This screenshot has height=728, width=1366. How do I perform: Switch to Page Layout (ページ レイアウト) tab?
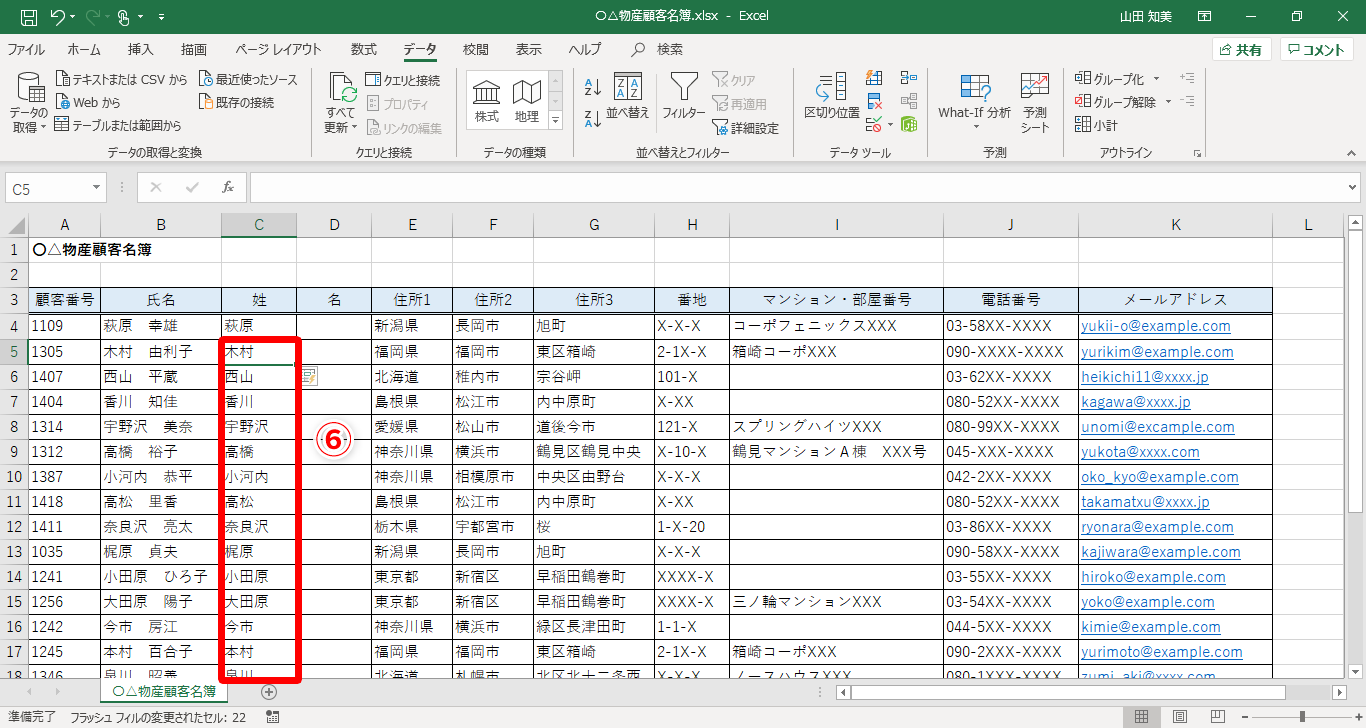[279, 49]
